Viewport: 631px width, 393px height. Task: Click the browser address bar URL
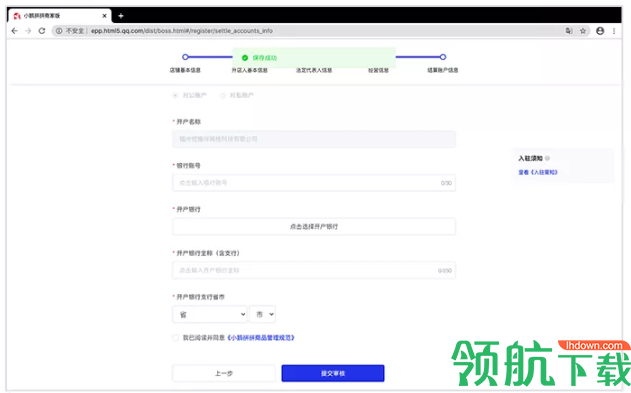tap(182, 31)
